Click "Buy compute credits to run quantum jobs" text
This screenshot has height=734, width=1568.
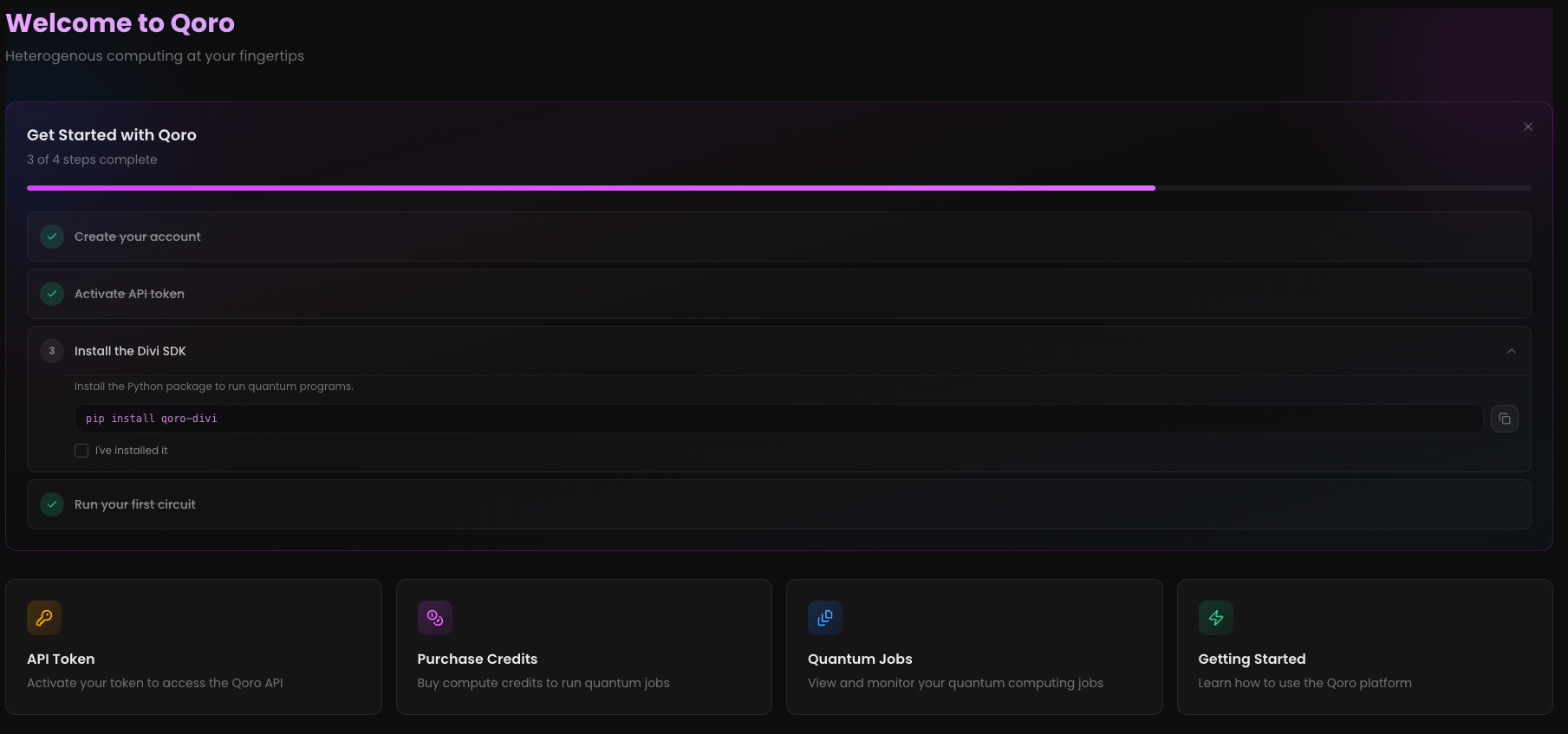(x=543, y=683)
